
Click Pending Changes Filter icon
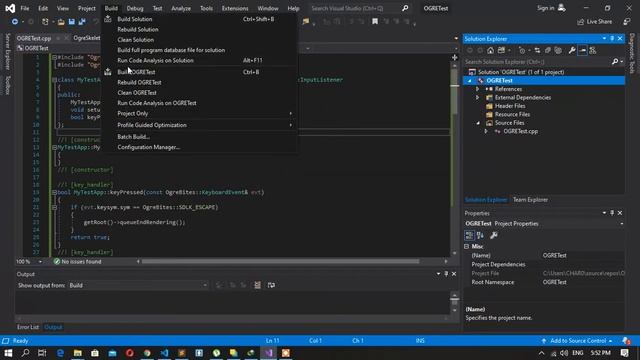[522, 50]
